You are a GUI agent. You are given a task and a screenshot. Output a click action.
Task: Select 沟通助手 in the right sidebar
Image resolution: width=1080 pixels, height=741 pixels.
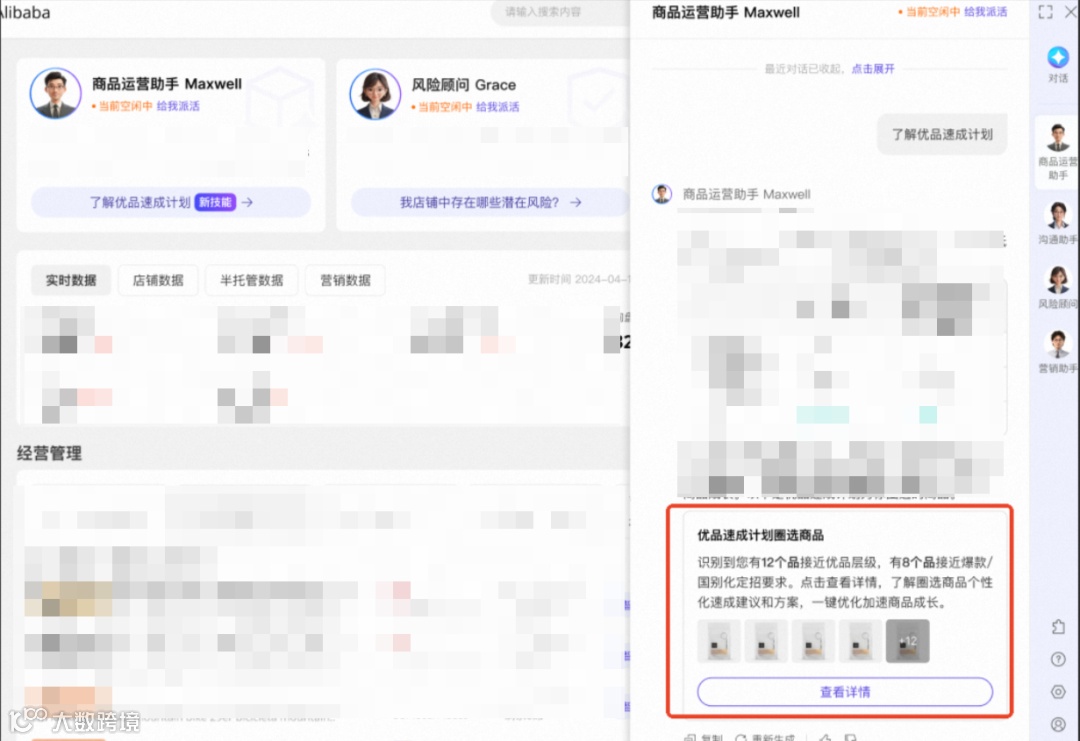[x=1058, y=223]
